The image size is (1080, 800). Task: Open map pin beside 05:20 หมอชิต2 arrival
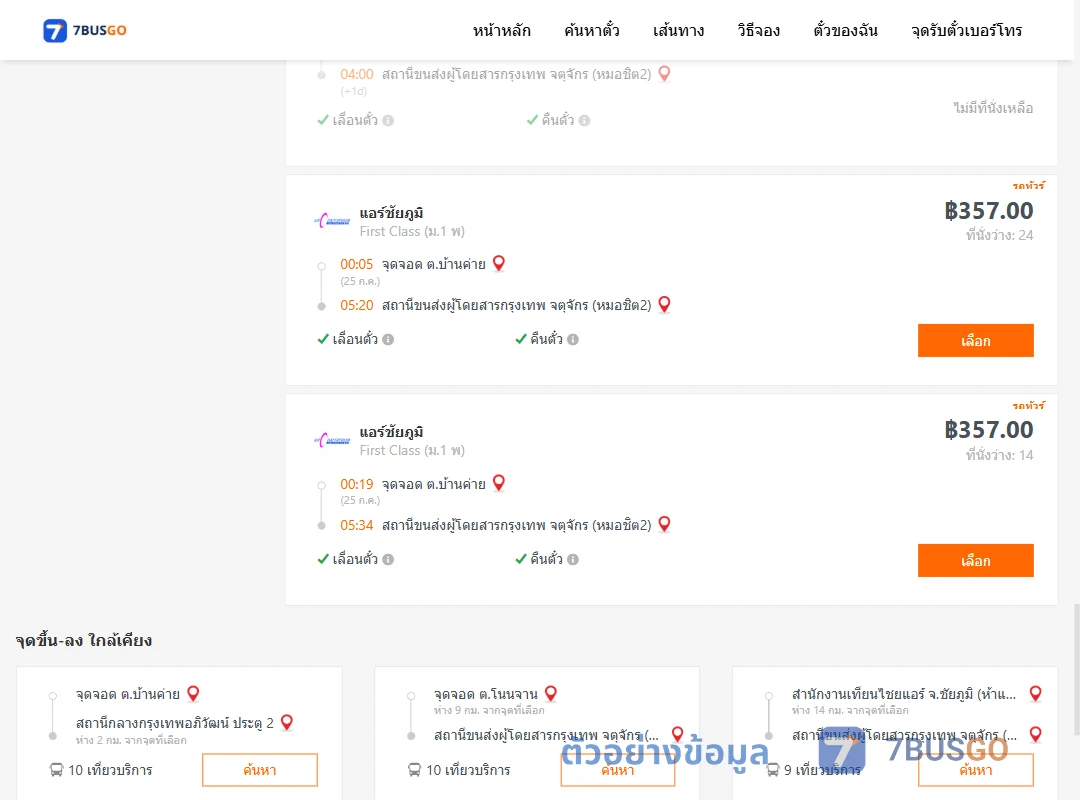[665, 304]
